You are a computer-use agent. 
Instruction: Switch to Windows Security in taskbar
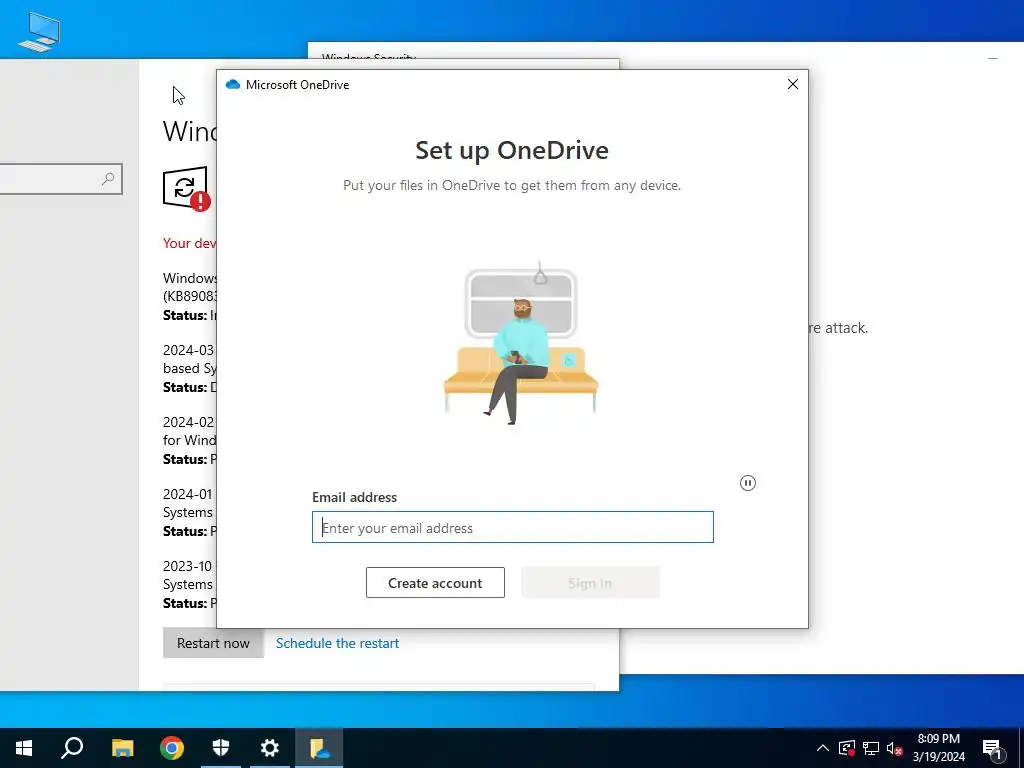coord(221,748)
